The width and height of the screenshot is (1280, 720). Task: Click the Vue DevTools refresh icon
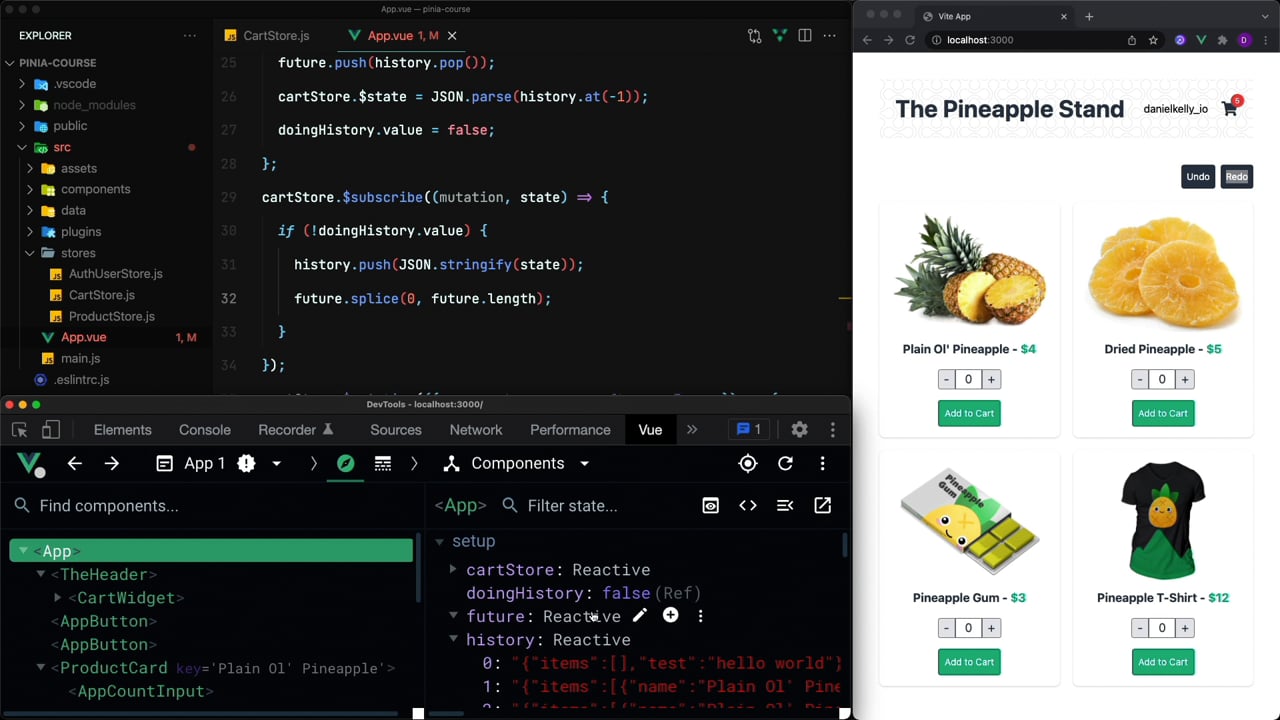click(x=785, y=464)
